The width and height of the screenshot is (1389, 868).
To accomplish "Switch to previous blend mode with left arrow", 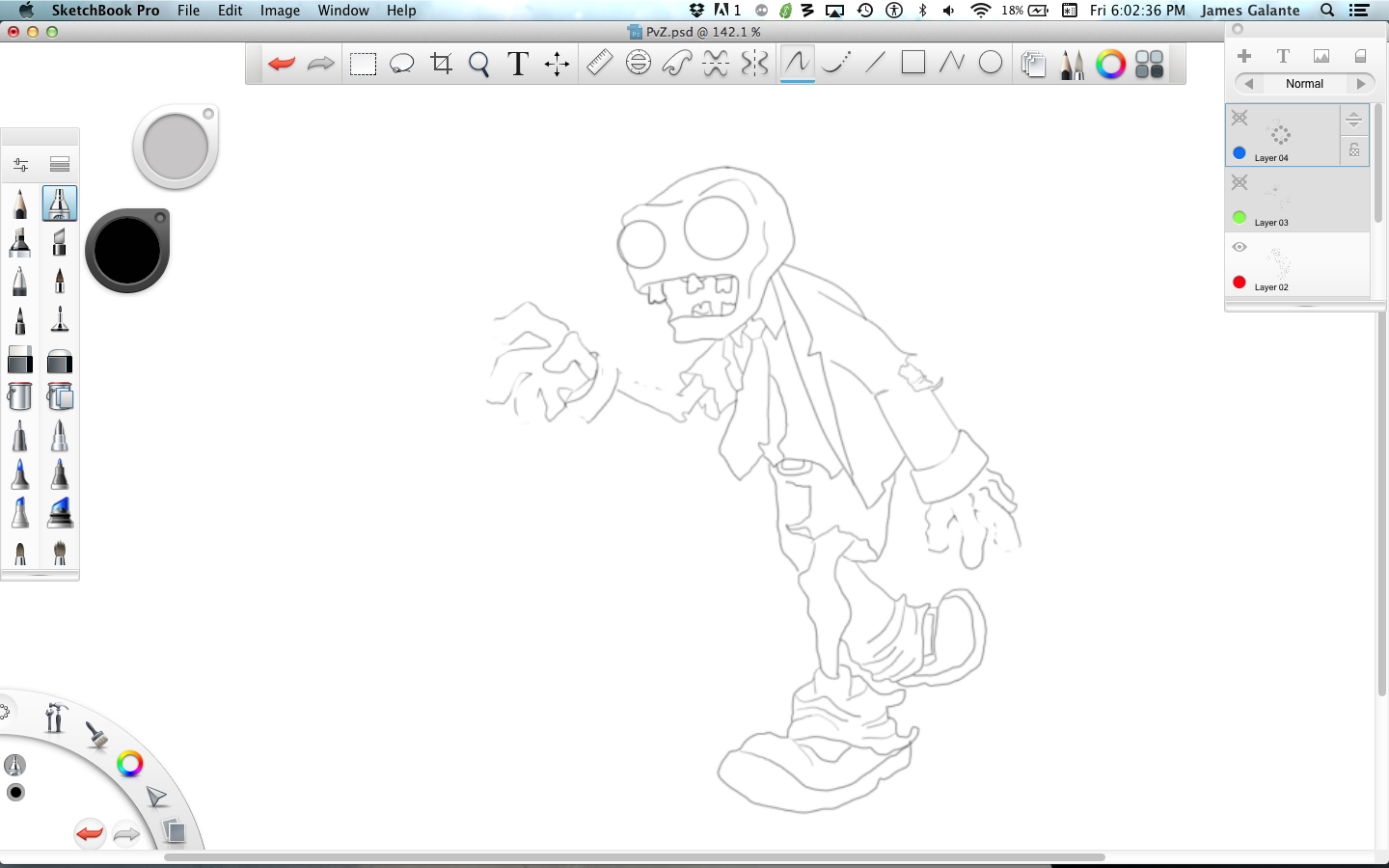I will pyautogui.click(x=1248, y=84).
